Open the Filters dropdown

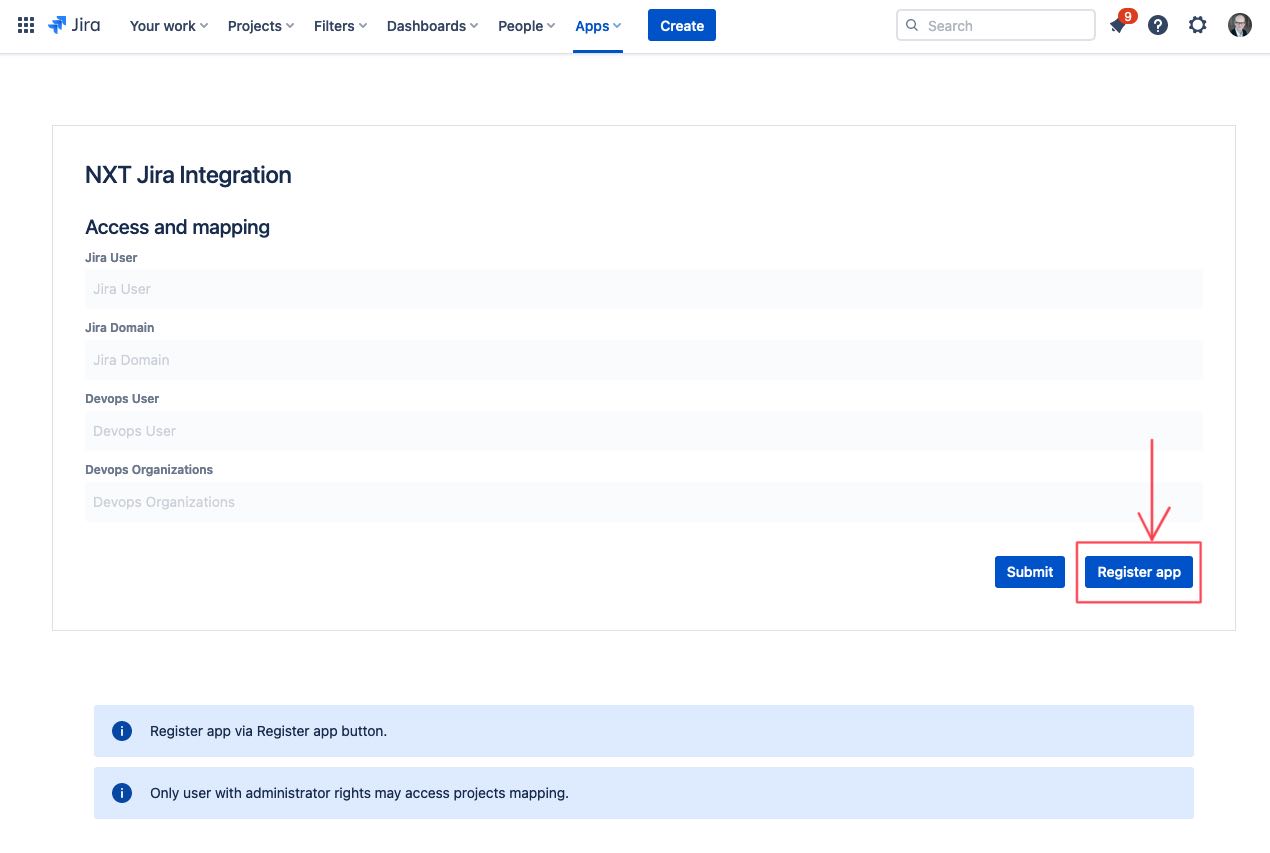tap(340, 26)
